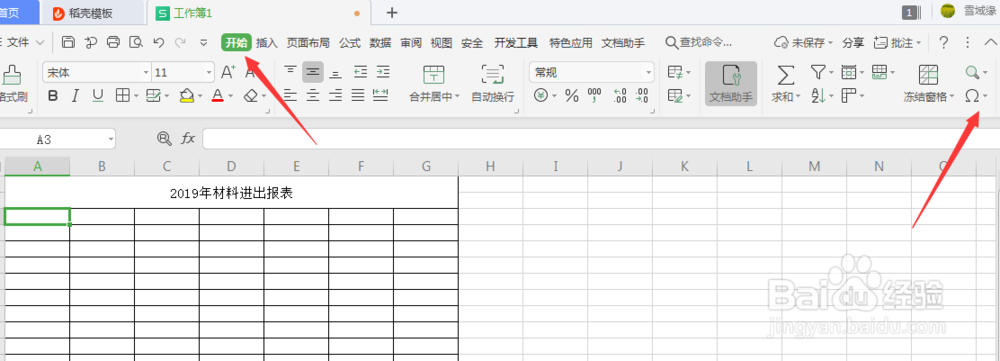Image resolution: width=1000 pixels, height=361 pixels.
Task: Toggle Italic formatting
Action: tap(75, 96)
